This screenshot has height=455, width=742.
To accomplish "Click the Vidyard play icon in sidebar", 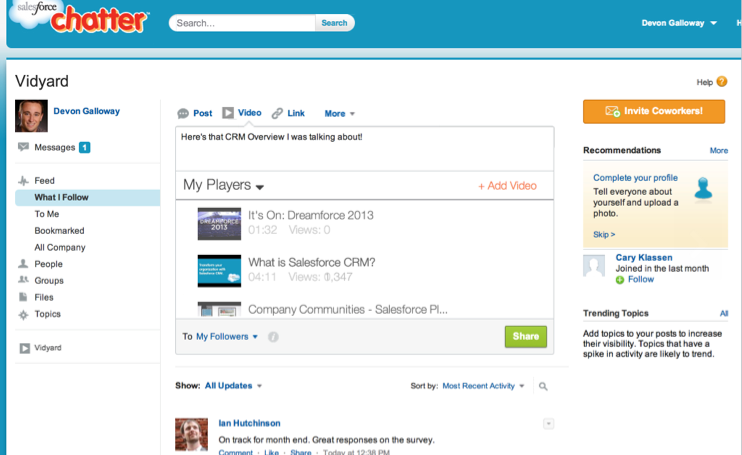I will [25, 348].
